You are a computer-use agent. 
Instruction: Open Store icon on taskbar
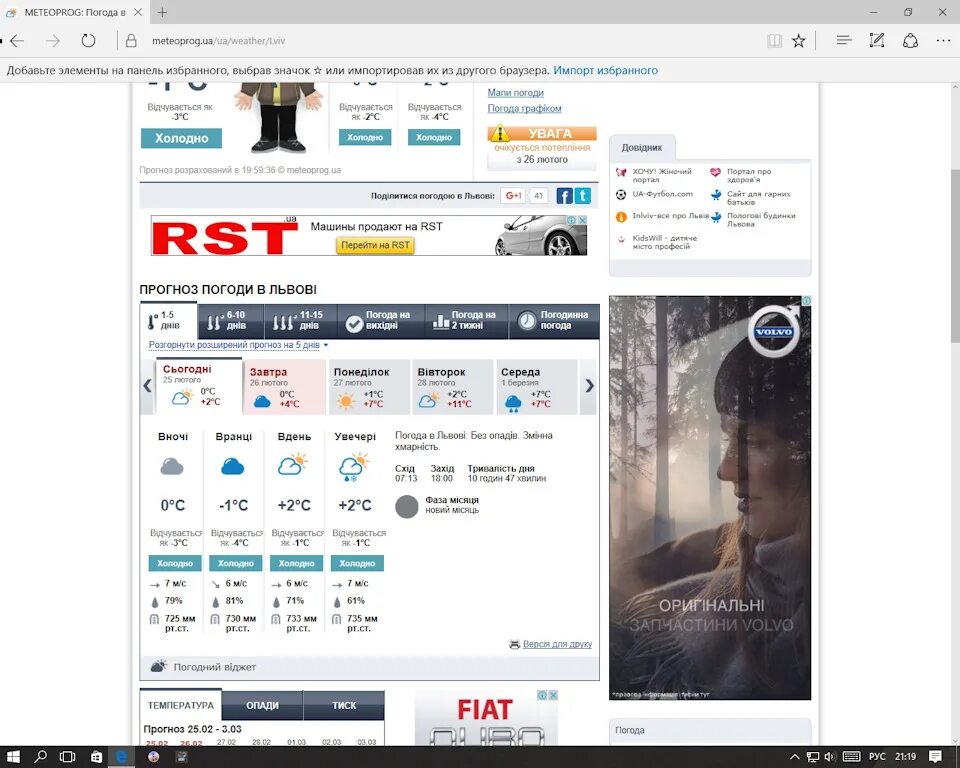tap(96, 757)
